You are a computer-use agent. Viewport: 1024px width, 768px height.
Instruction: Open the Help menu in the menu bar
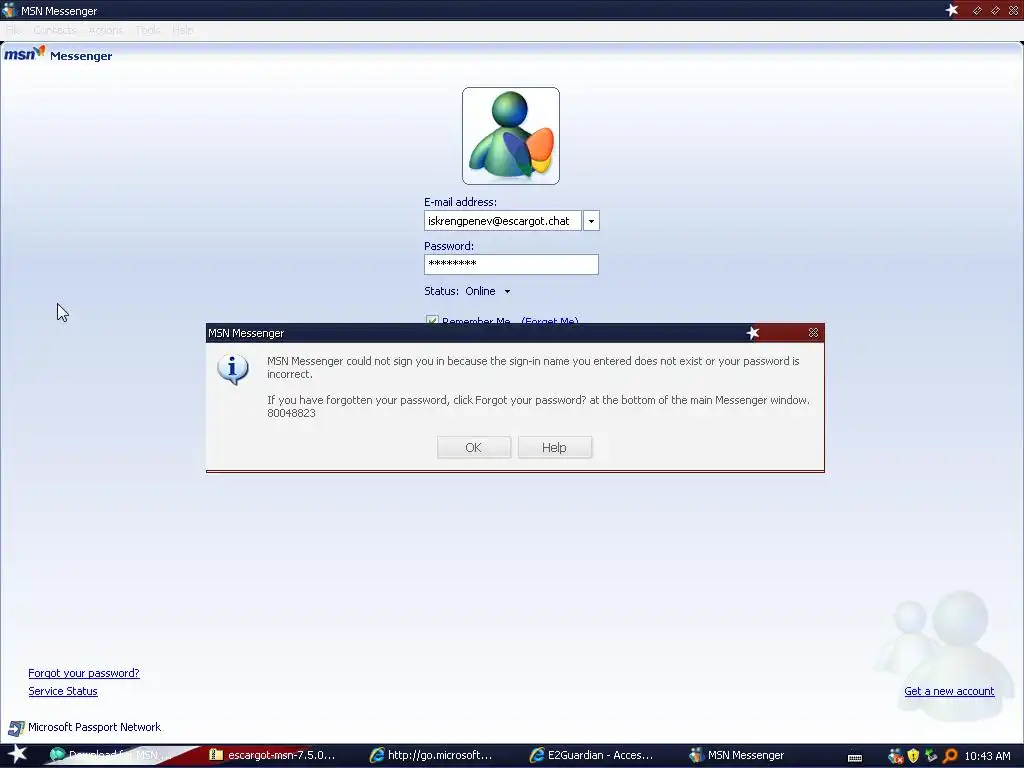pyautogui.click(x=183, y=30)
